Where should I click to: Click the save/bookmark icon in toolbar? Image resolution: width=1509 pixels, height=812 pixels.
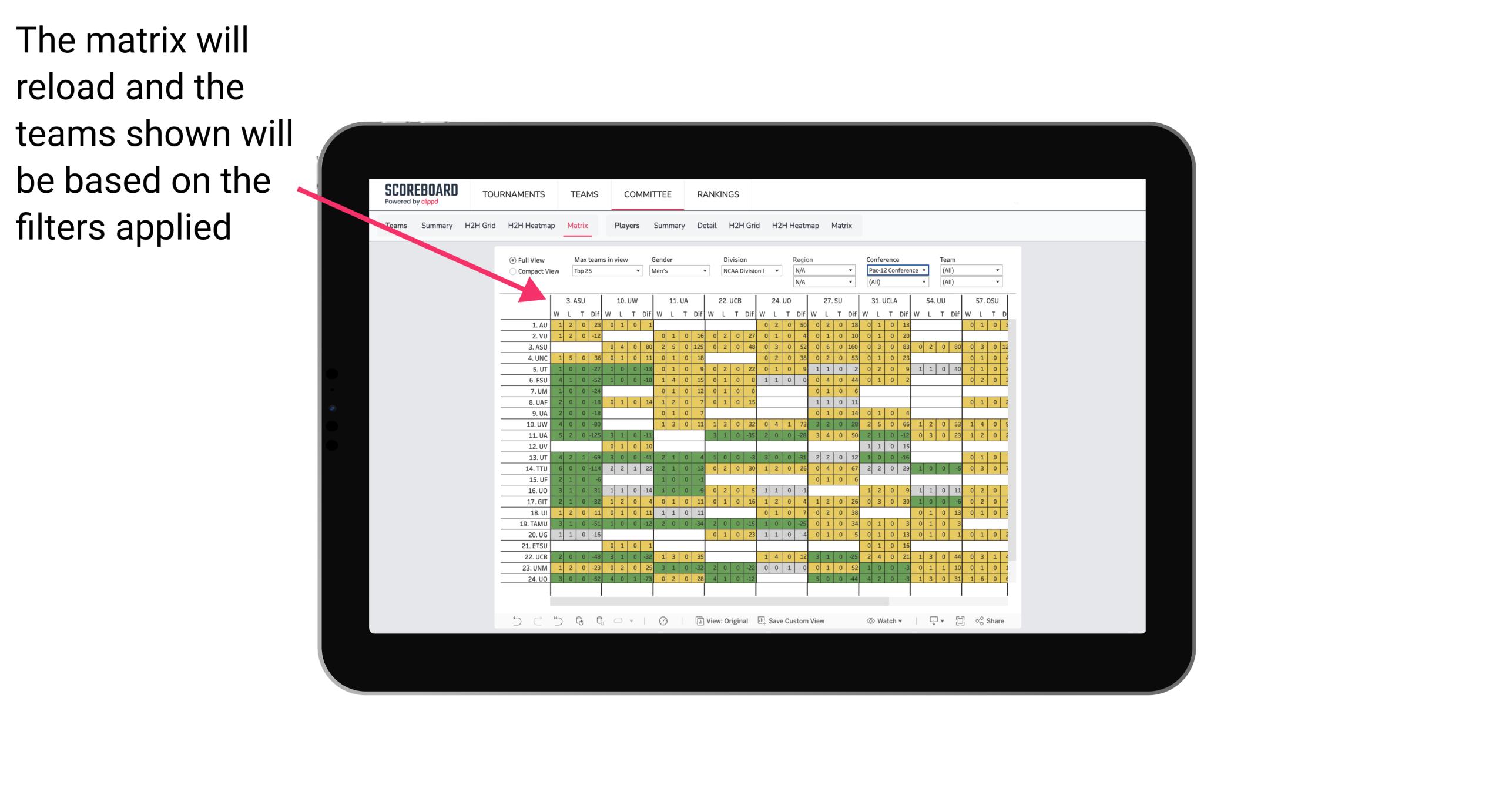(x=760, y=623)
